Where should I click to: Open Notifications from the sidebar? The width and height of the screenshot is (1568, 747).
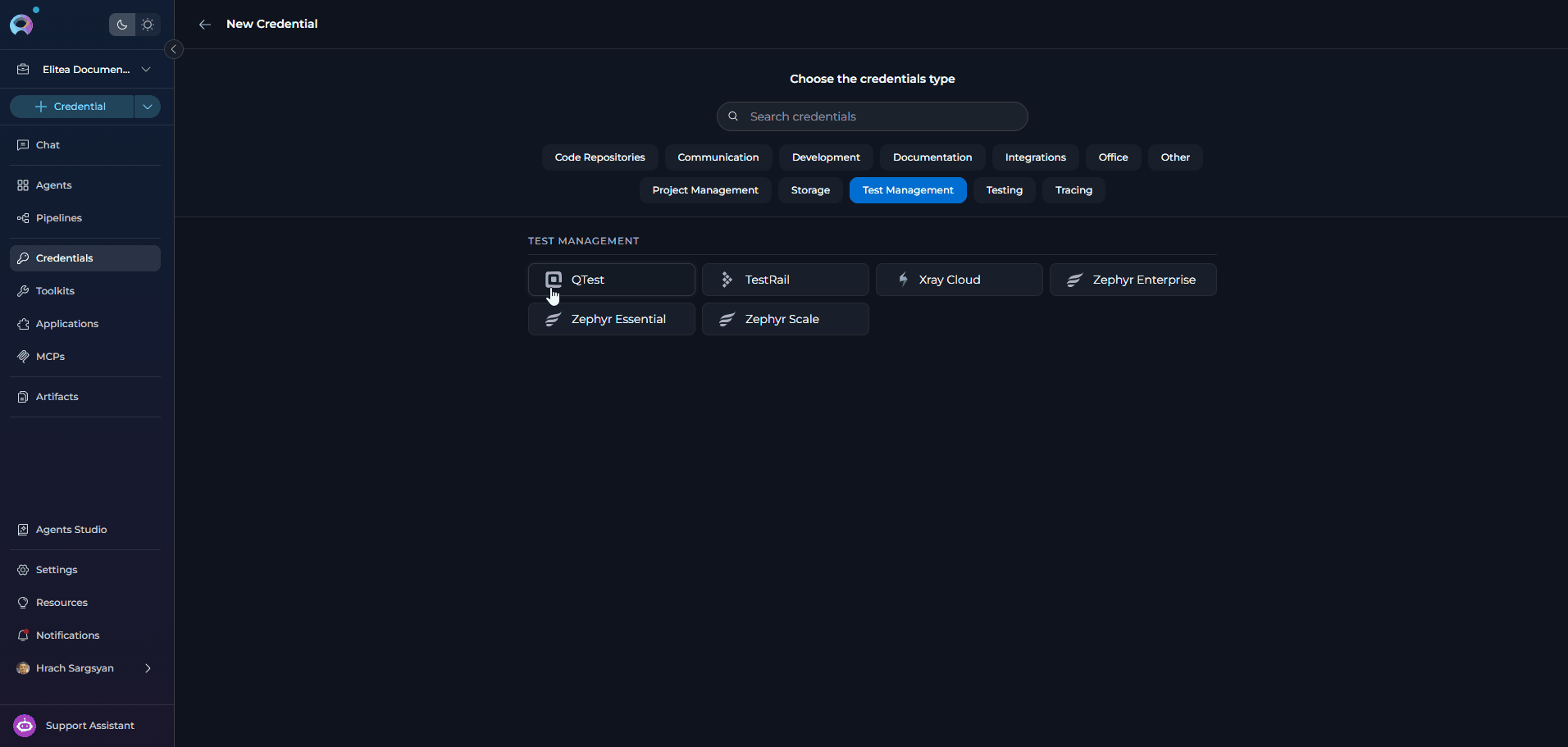(x=85, y=635)
